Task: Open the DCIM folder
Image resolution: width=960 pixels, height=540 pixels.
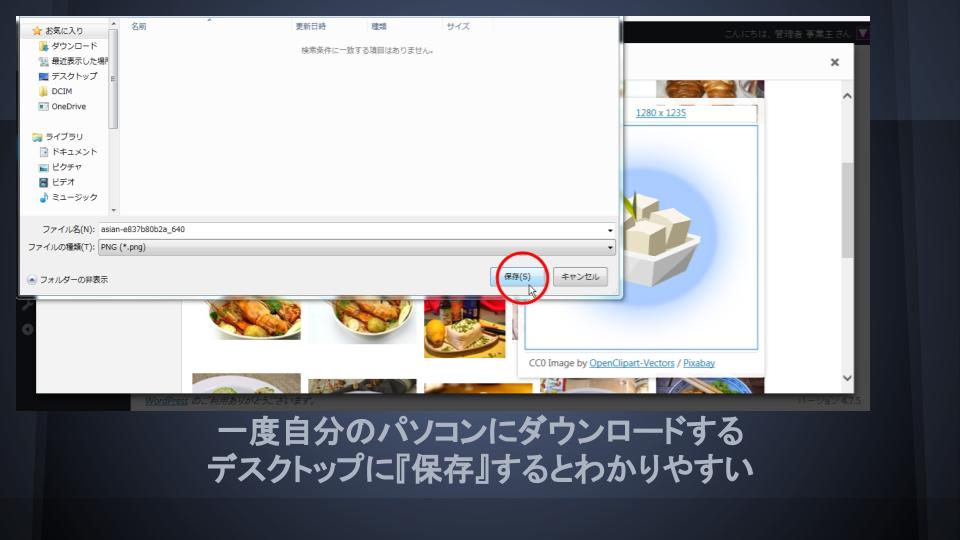Action: tap(61, 91)
